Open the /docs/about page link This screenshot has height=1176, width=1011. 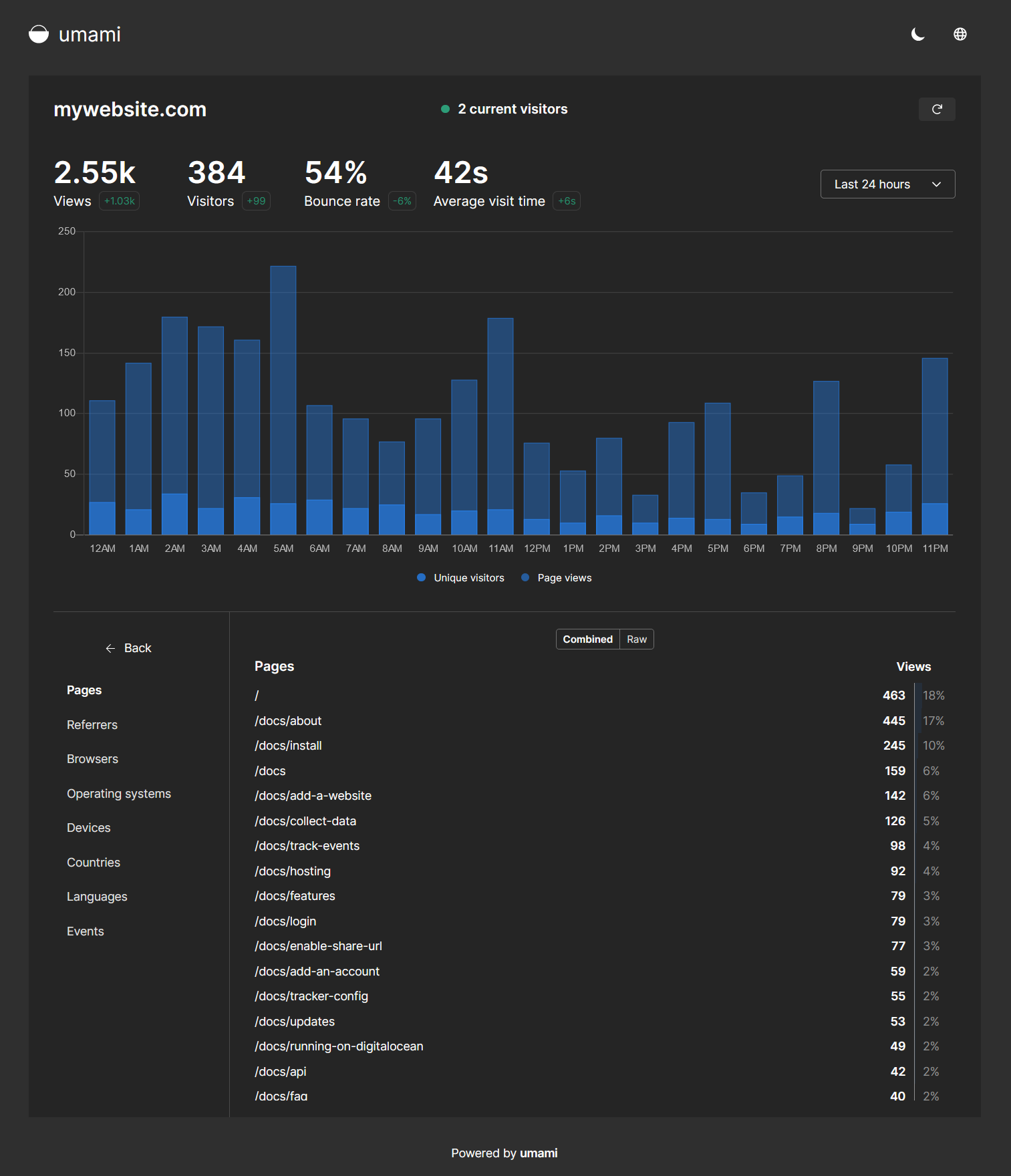[x=288, y=721]
